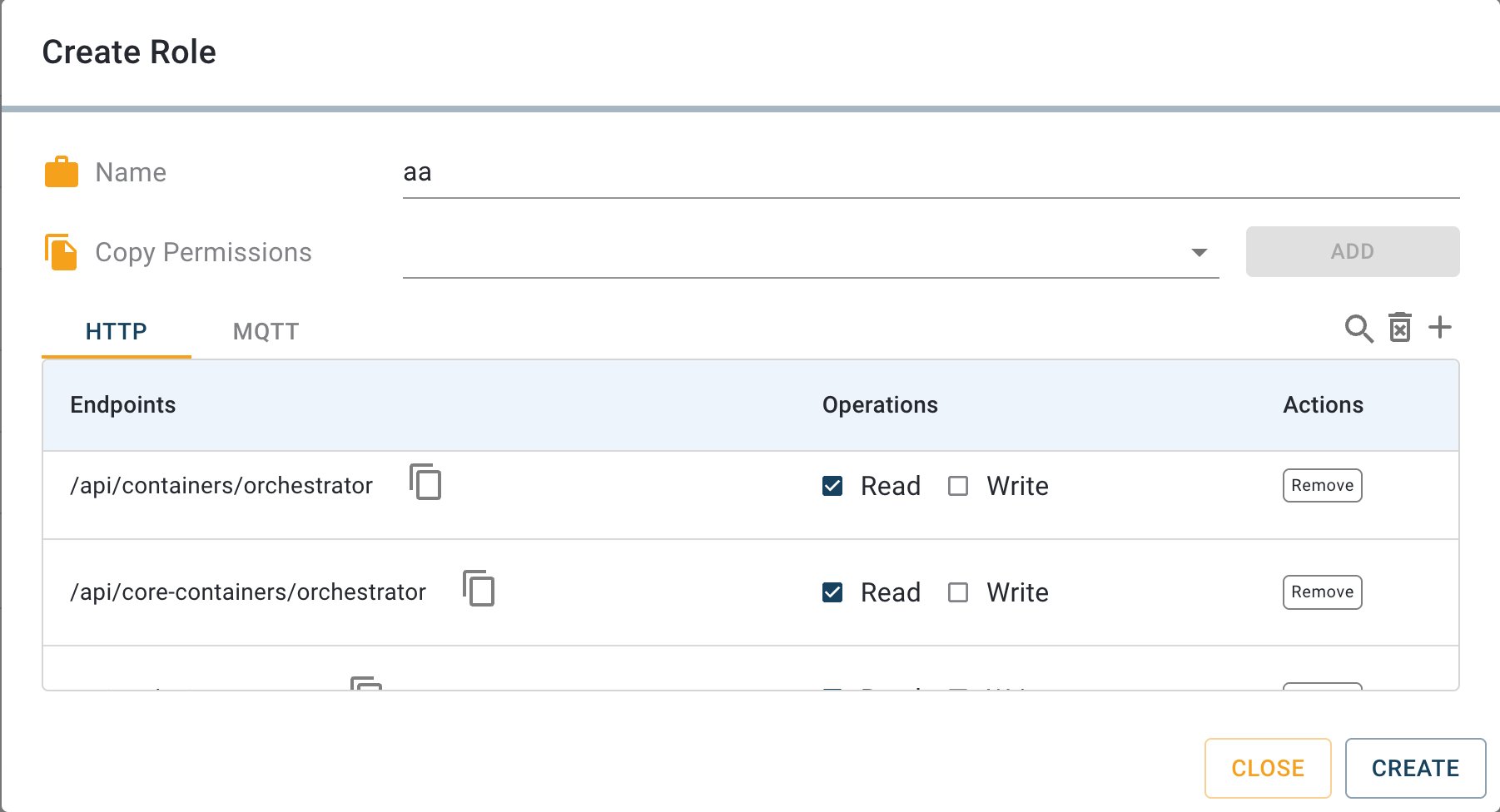Uncheck Read for /api/containers/orchestrator
The height and width of the screenshot is (812, 1500).
coord(832,486)
